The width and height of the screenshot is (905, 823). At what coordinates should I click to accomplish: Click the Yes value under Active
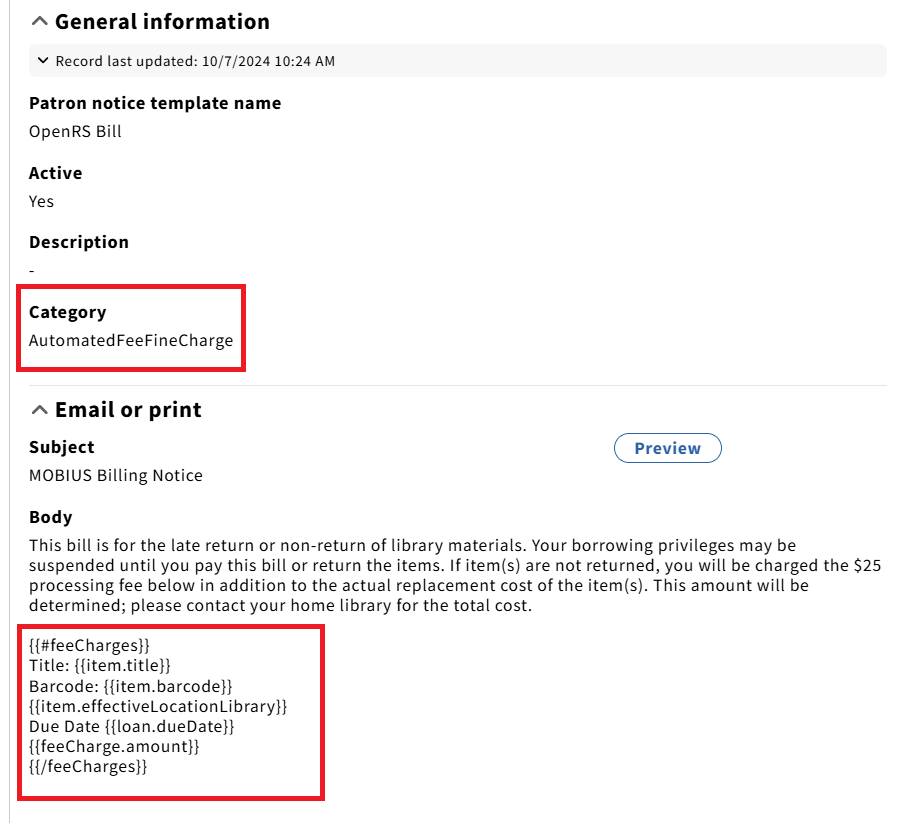coord(42,201)
